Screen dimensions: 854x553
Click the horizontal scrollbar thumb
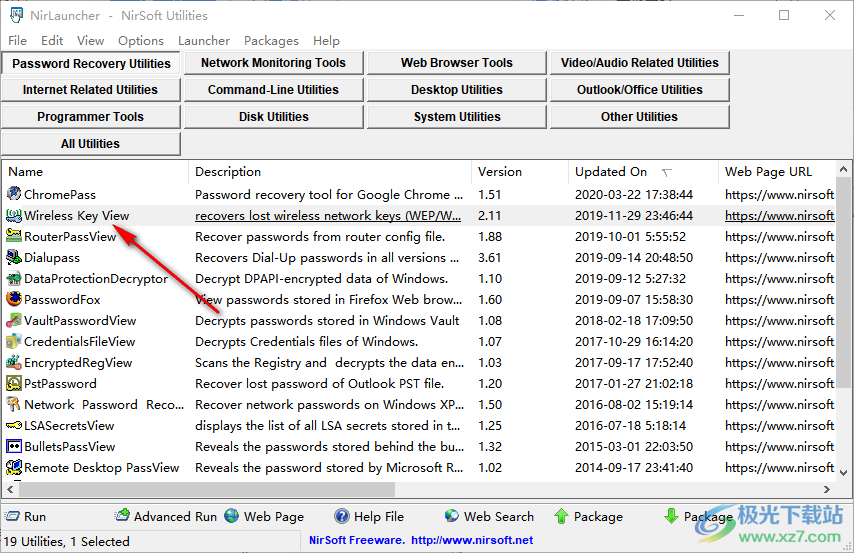(x=207, y=489)
